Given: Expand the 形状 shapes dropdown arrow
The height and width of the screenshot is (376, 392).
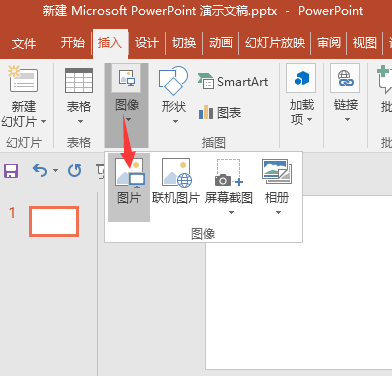Looking at the screenshot, I should 176,122.
